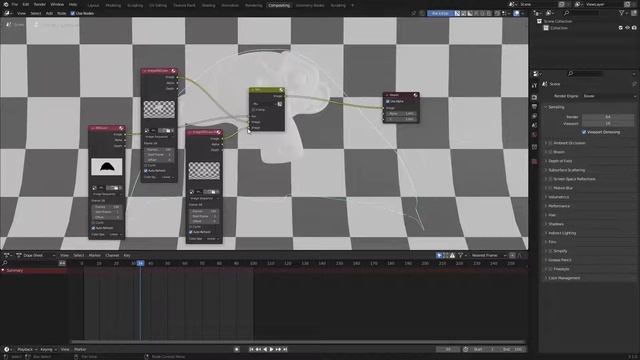Image resolution: width=640 pixels, height=360 pixels.
Task: Click the search magnifier in dope sheet channels
Action: 5,263
